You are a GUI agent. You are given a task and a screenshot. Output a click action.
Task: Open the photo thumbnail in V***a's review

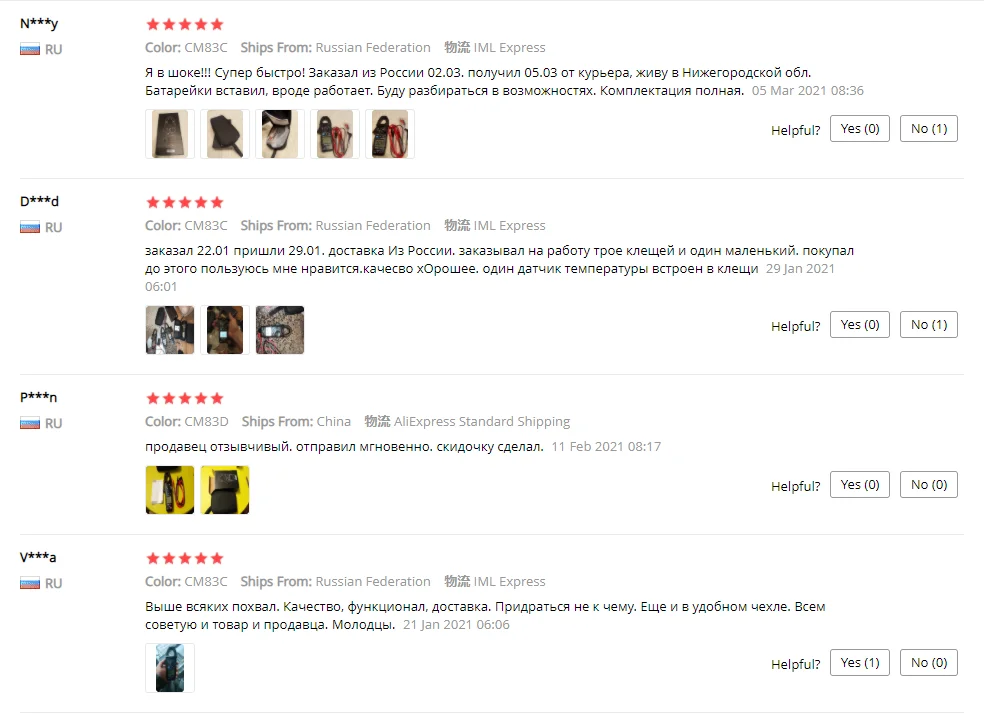170,668
